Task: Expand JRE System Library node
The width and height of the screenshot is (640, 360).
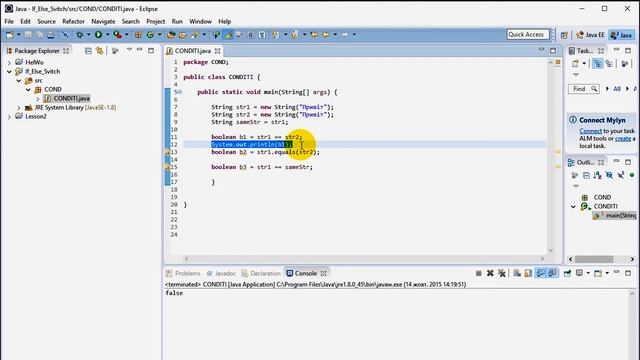Action: 19,108
